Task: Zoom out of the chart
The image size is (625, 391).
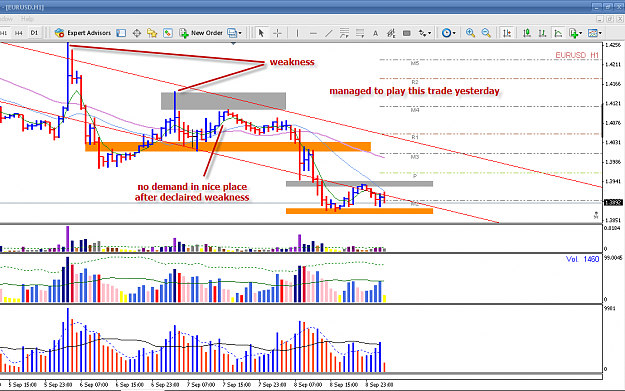Action: click(486, 33)
